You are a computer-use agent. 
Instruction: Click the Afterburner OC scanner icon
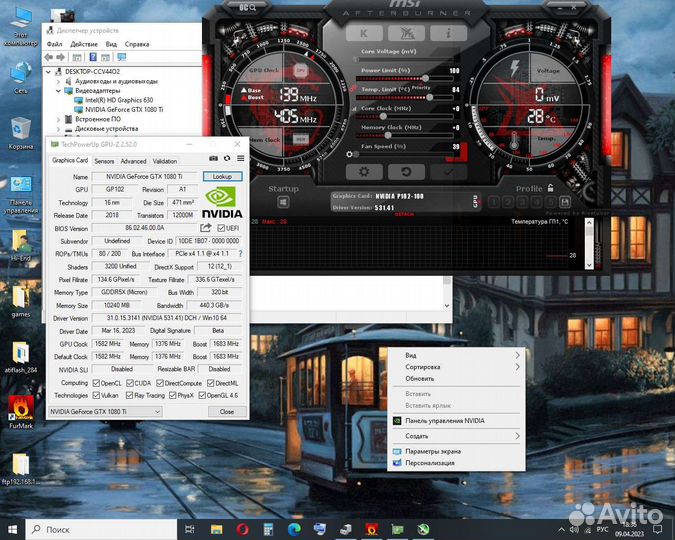click(248, 7)
